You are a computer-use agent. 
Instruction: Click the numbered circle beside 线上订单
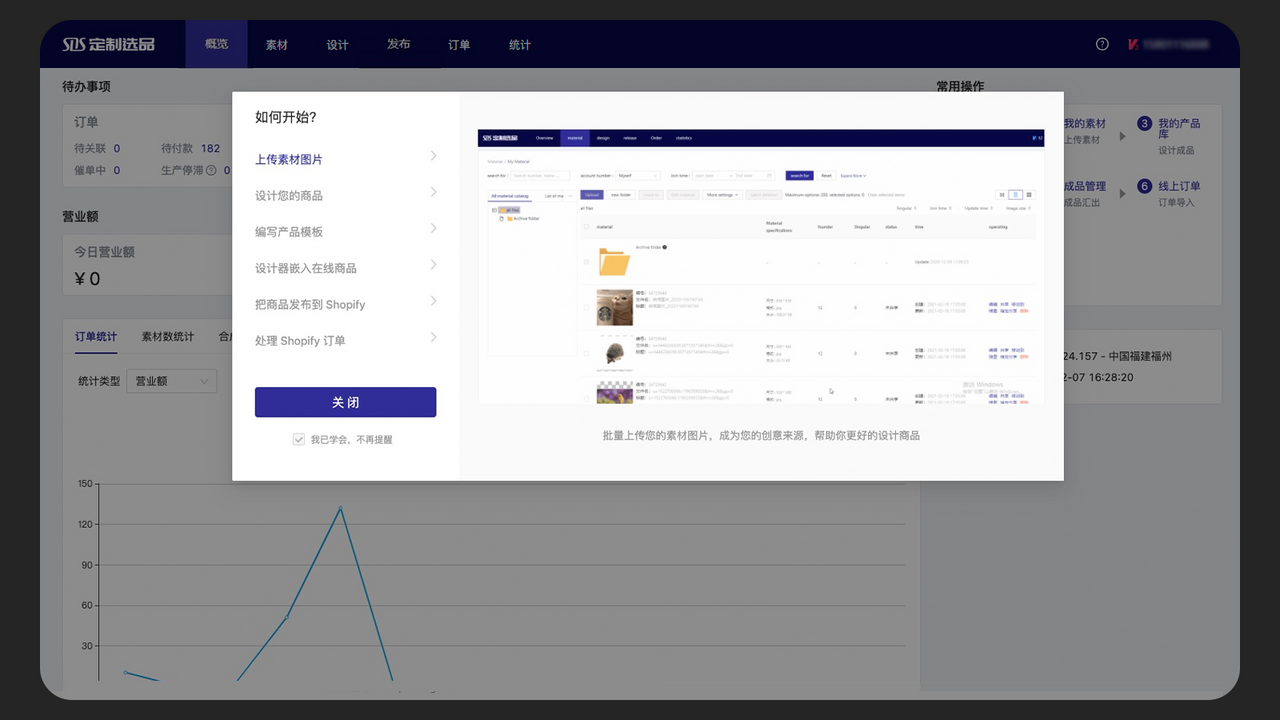click(x=1145, y=187)
